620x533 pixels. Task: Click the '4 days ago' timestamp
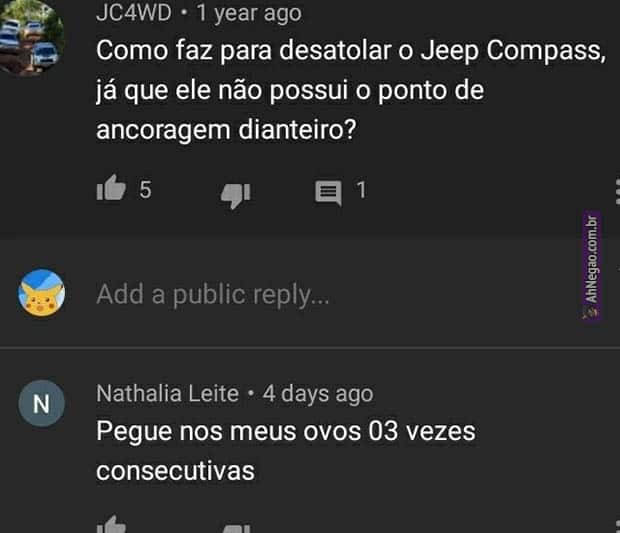318,394
